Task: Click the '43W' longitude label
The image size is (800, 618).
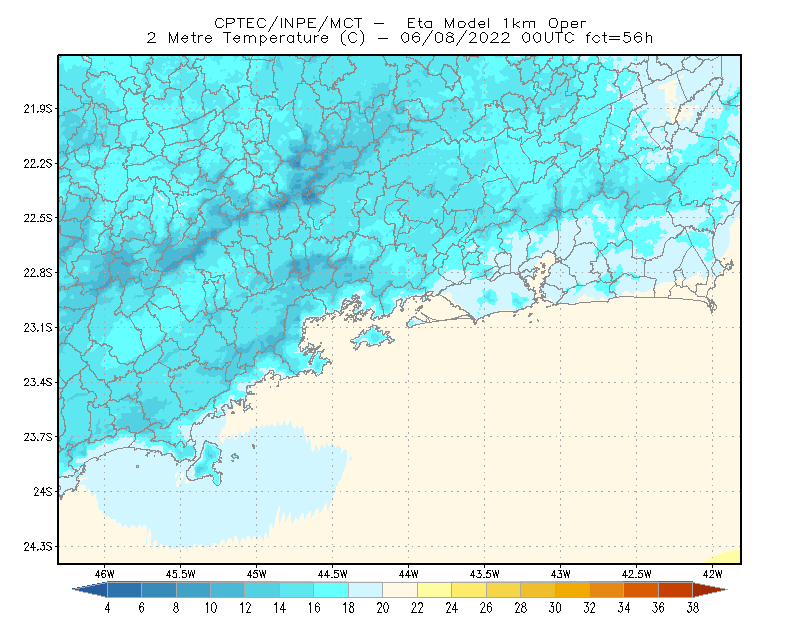Action: click(561, 574)
